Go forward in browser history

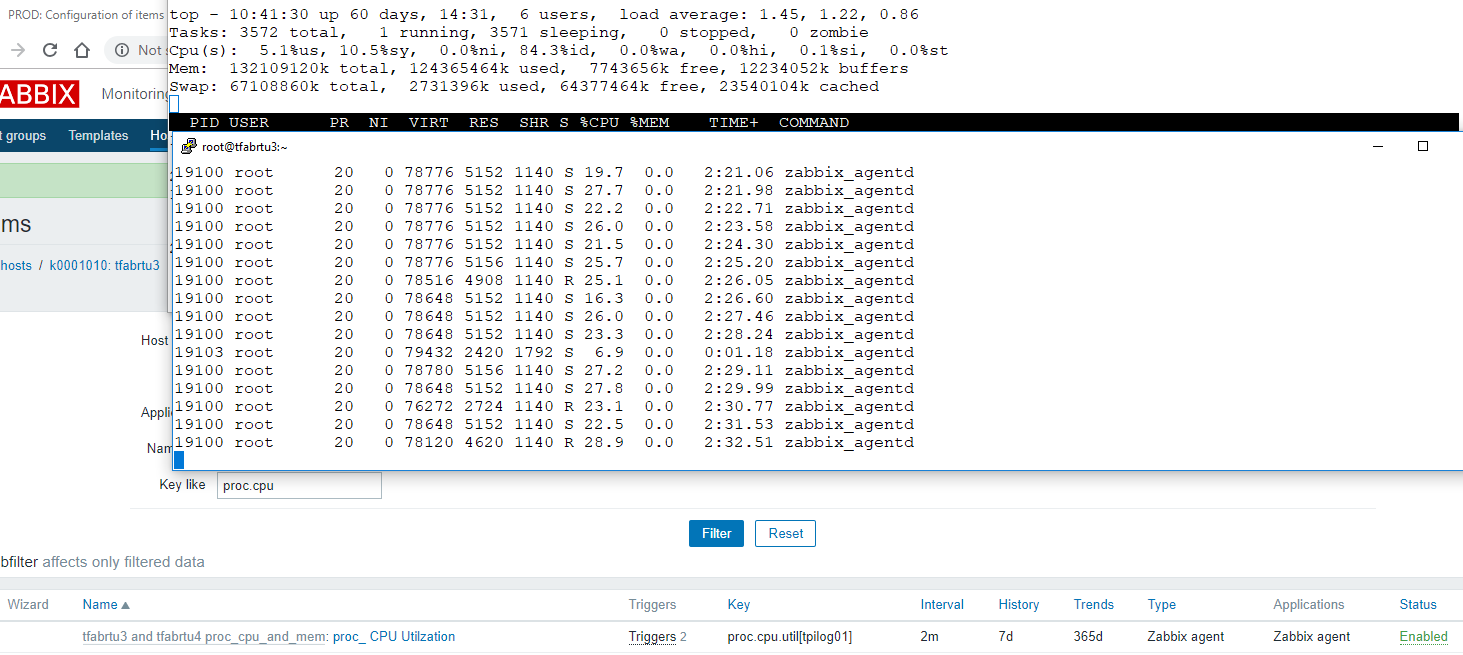(17, 50)
